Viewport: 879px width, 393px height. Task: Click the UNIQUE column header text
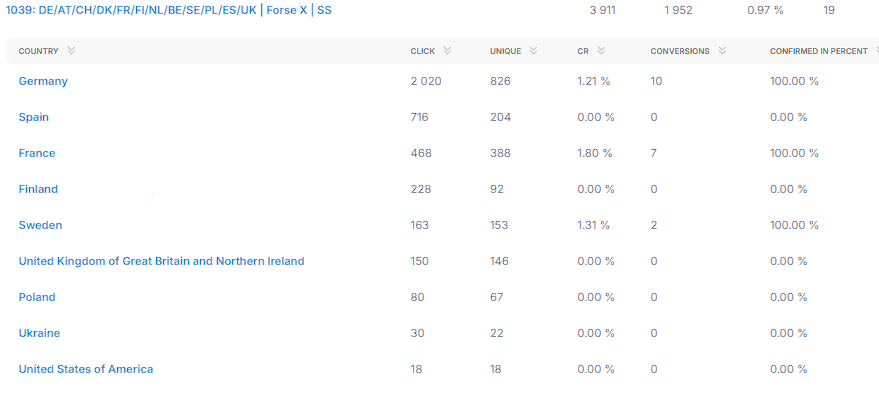coord(506,51)
